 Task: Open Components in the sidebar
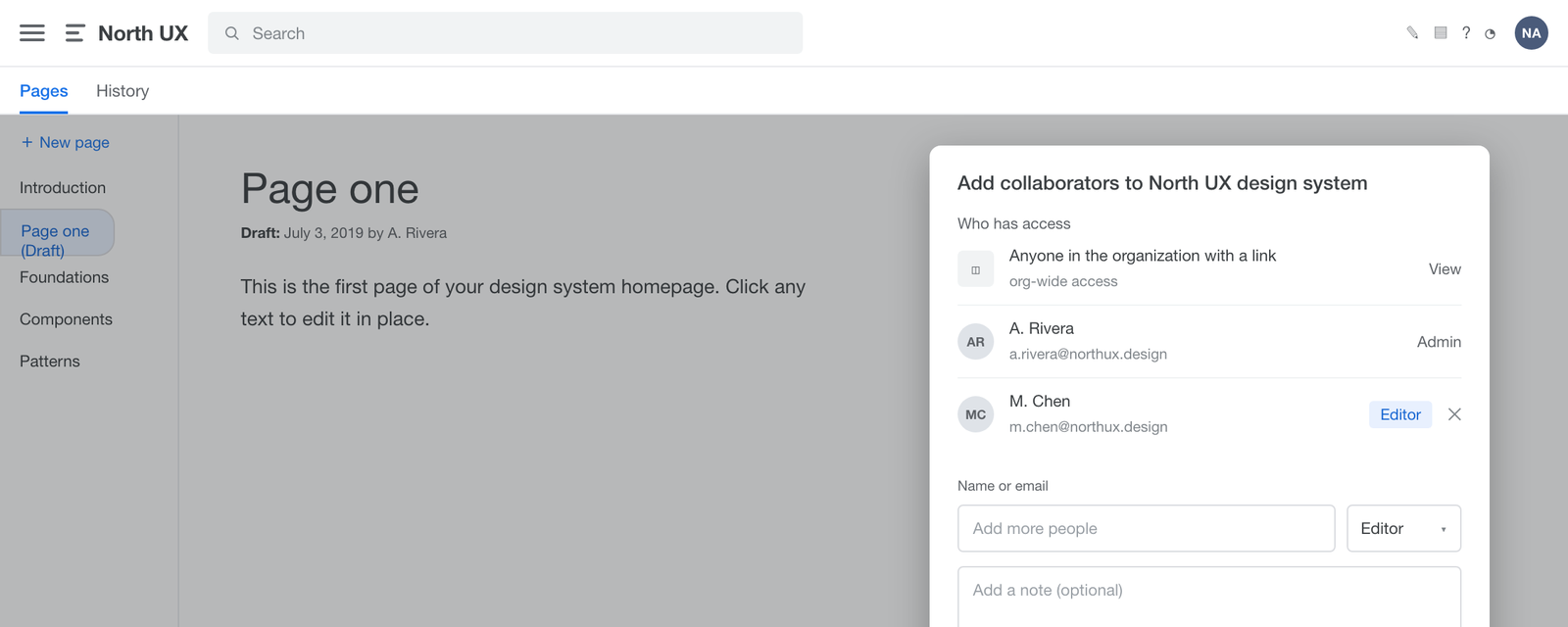click(66, 319)
